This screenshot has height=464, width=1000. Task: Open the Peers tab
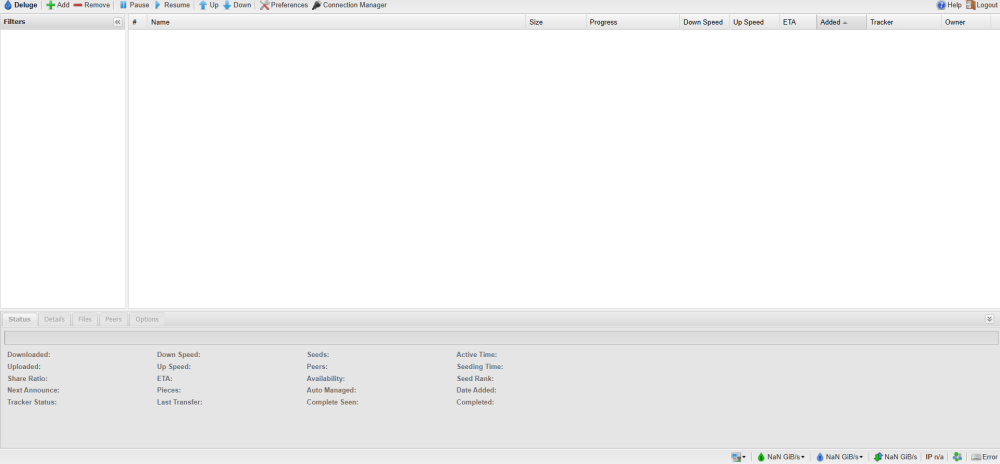(x=114, y=319)
